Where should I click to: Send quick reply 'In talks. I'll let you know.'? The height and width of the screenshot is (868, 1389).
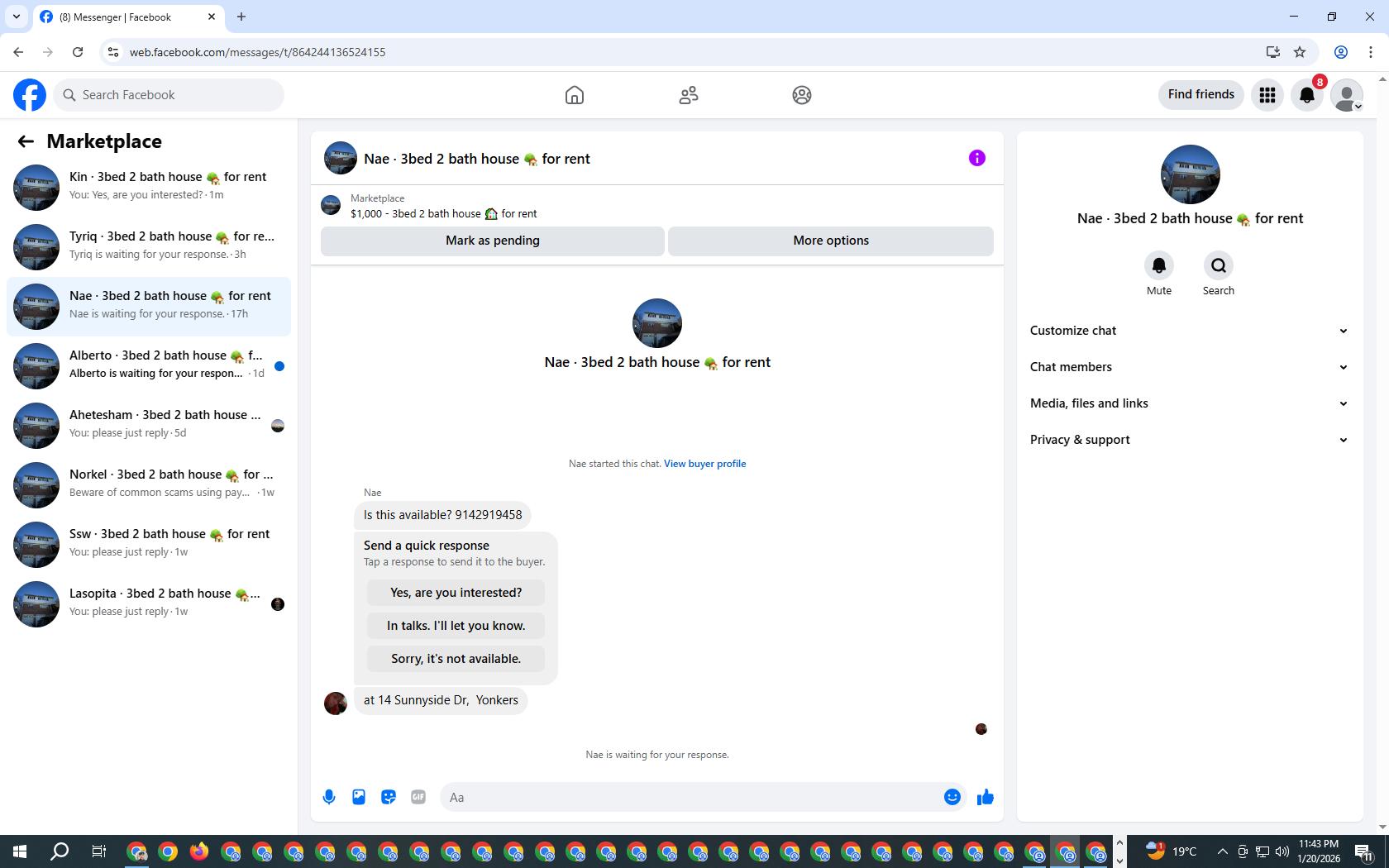coord(456,626)
